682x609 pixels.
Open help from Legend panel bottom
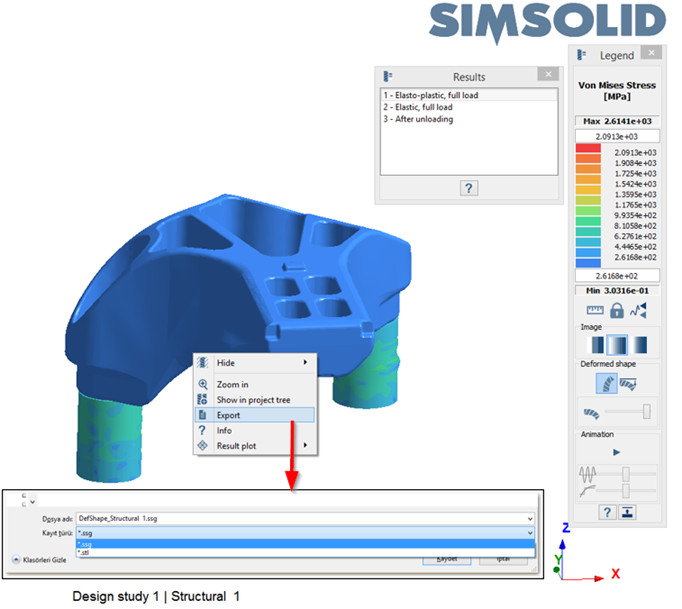pyautogui.click(x=607, y=512)
